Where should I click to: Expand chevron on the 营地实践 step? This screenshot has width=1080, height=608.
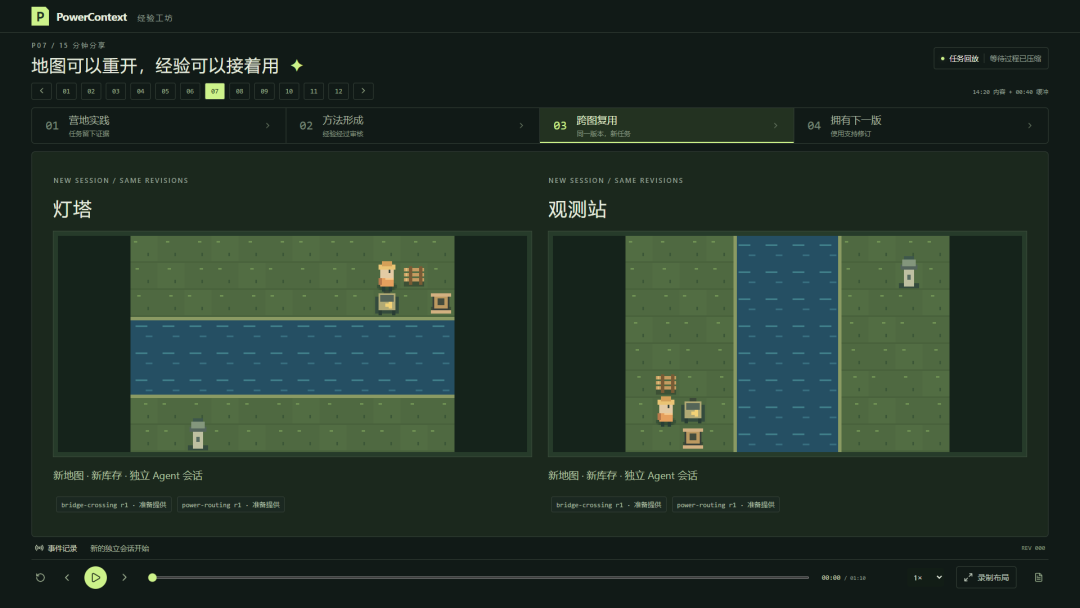[268, 125]
